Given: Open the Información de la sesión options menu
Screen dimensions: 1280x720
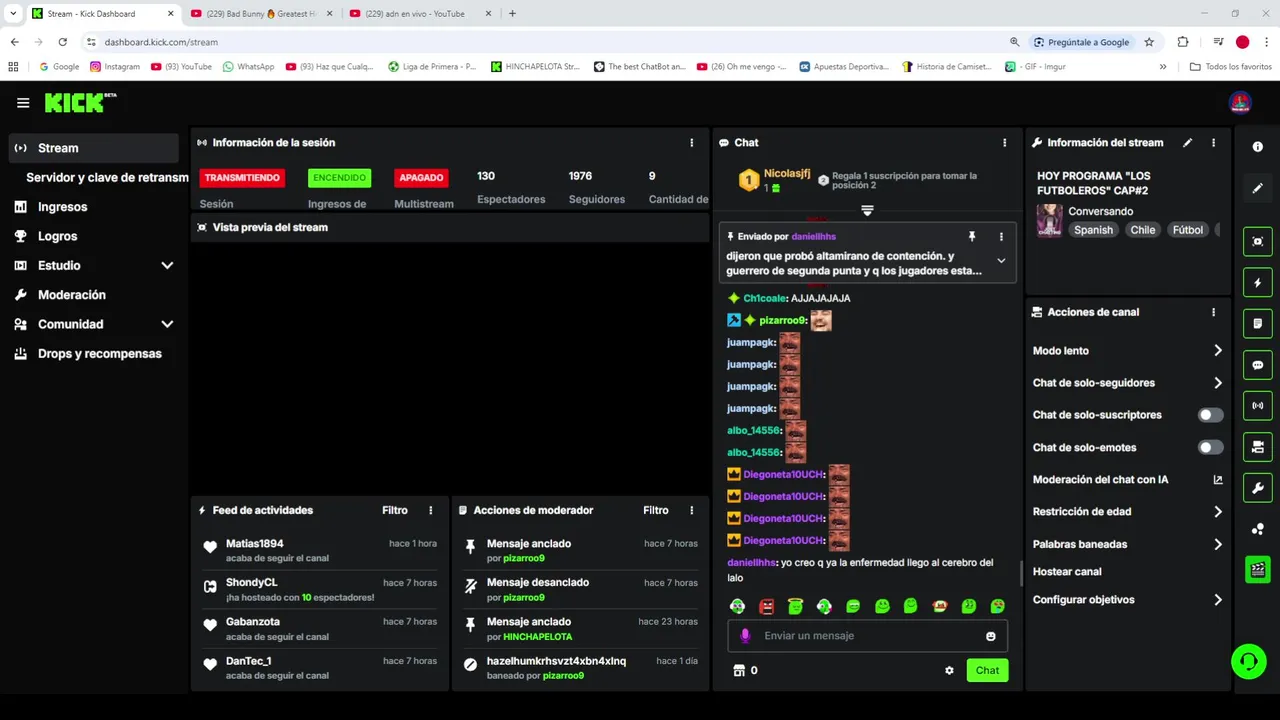Looking at the screenshot, I should [x=691, y=143].
